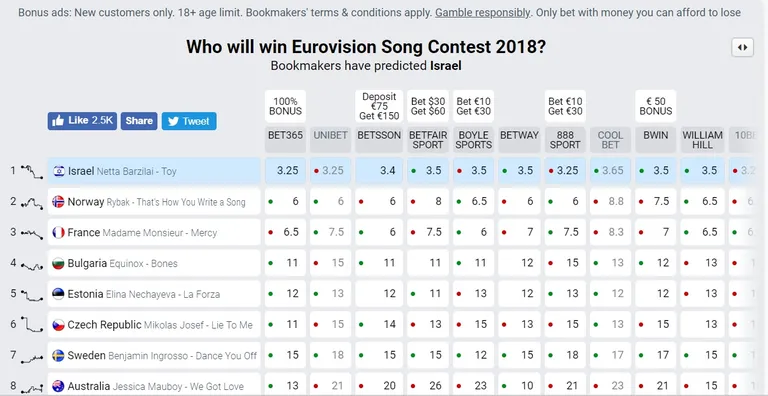Click the Twitter Tweet bird button

tap(189, 121)
